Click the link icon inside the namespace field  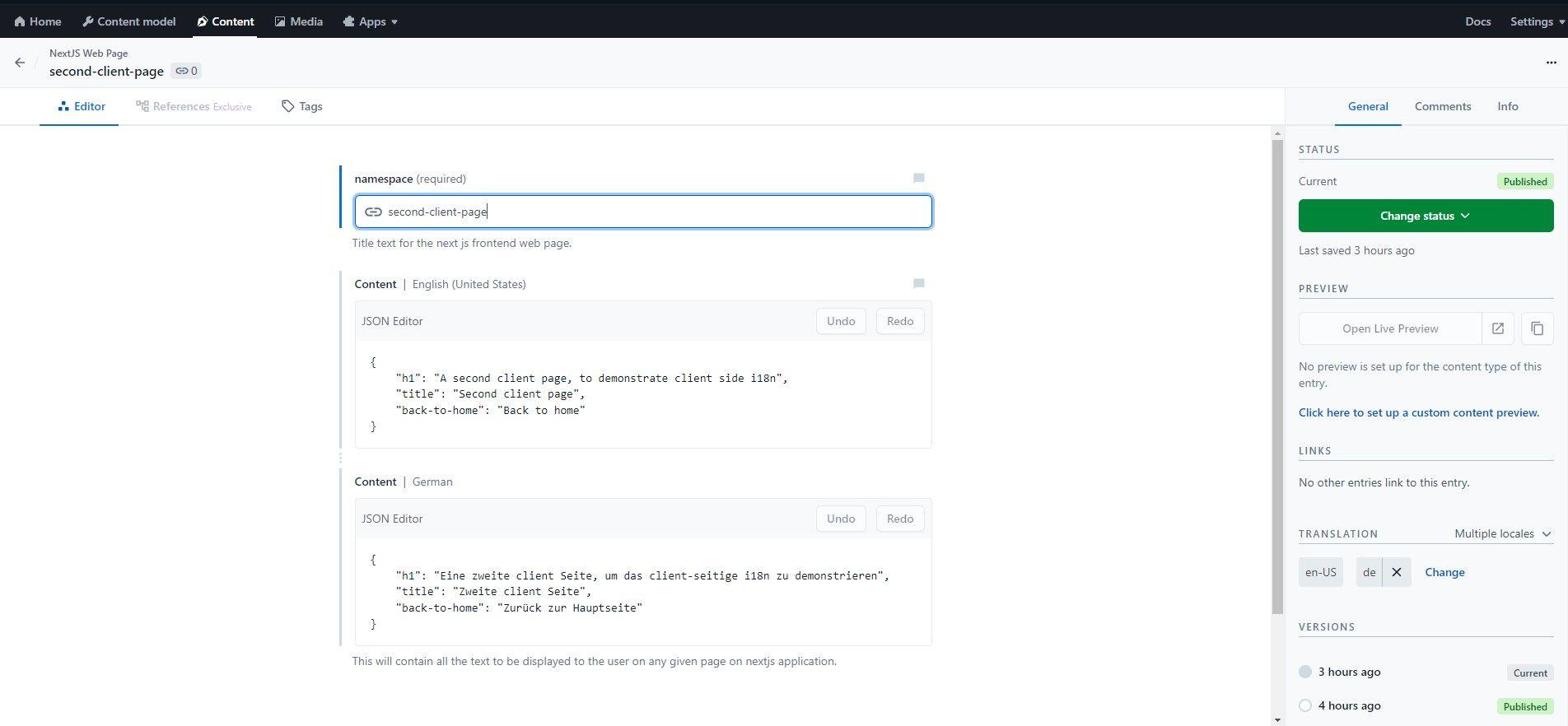coord(373,212)
